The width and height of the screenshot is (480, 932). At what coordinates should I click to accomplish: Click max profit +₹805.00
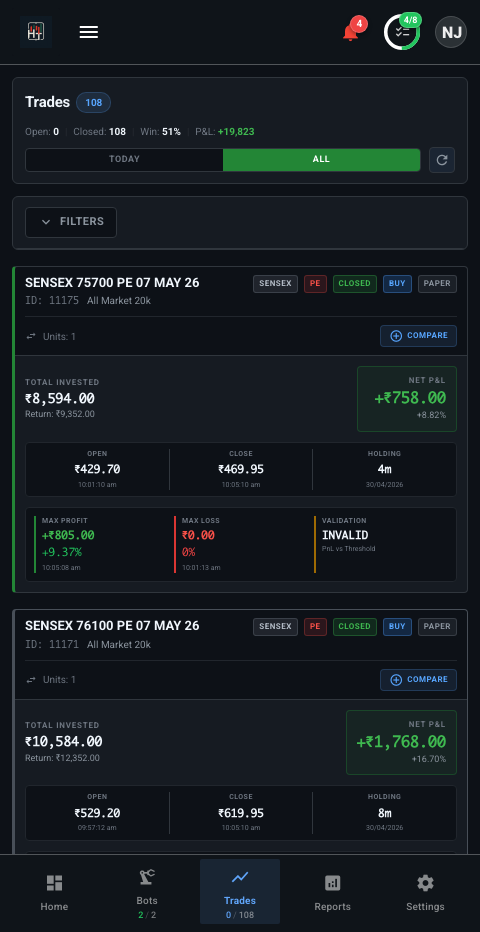point(68,535)
